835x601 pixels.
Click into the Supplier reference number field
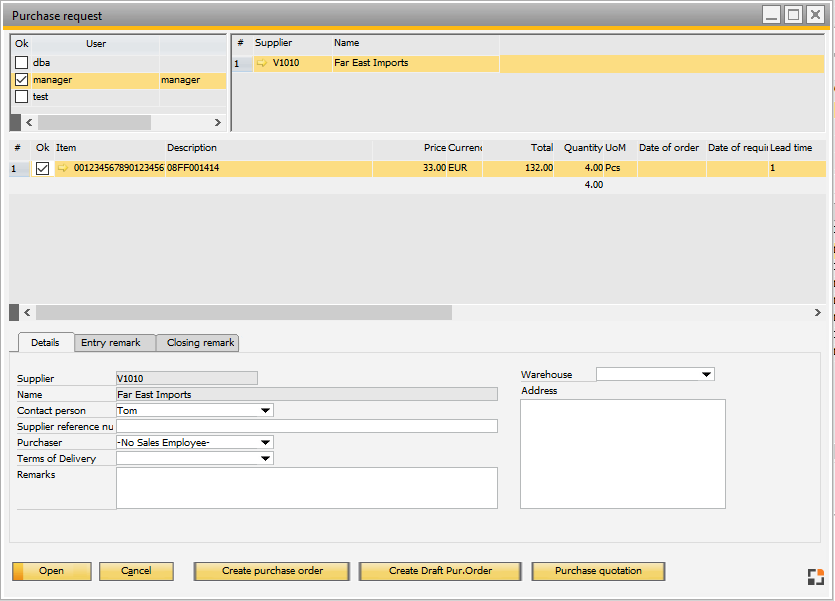click(306, 426)
